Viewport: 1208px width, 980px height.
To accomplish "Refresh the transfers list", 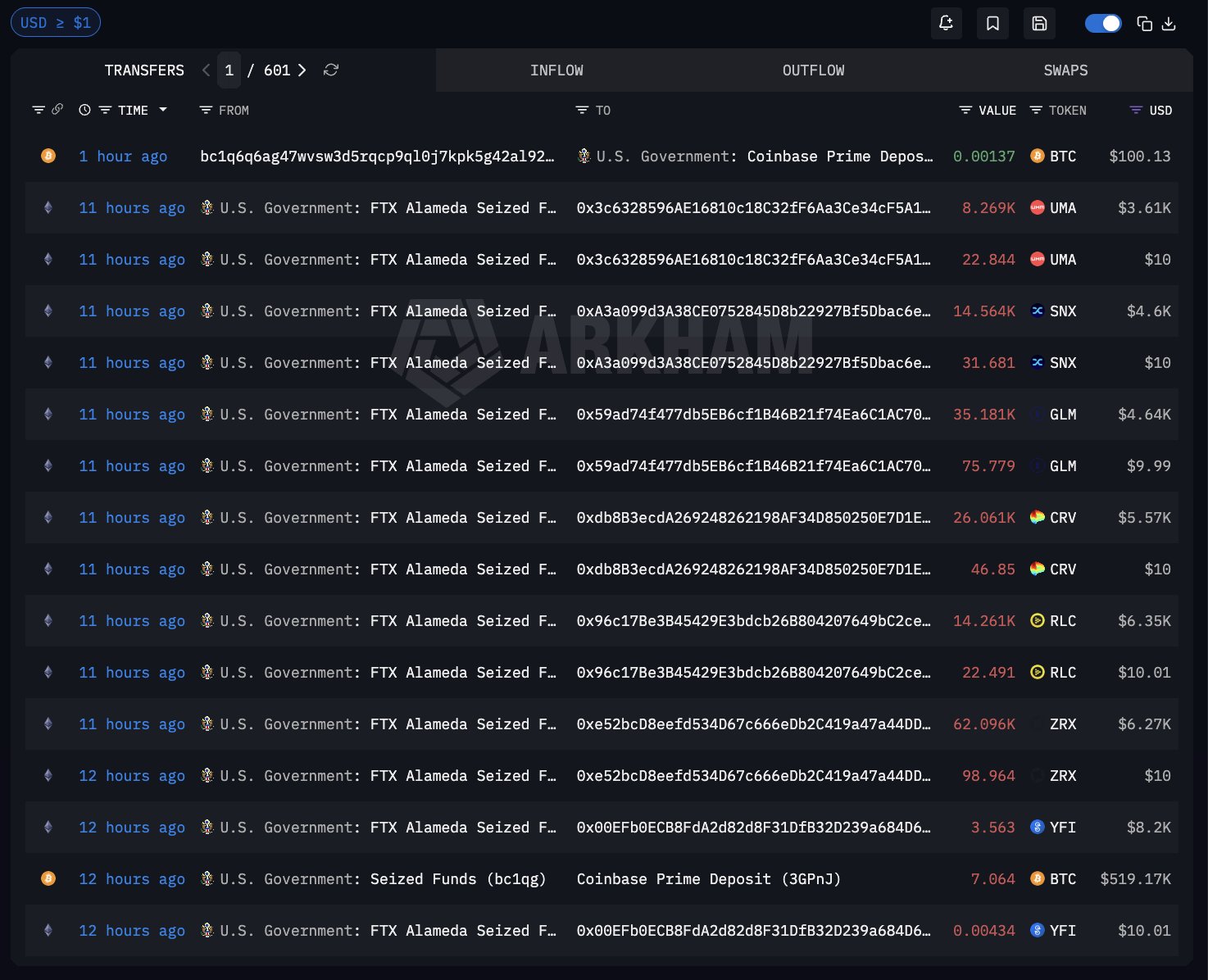I will tap(331, 70).
